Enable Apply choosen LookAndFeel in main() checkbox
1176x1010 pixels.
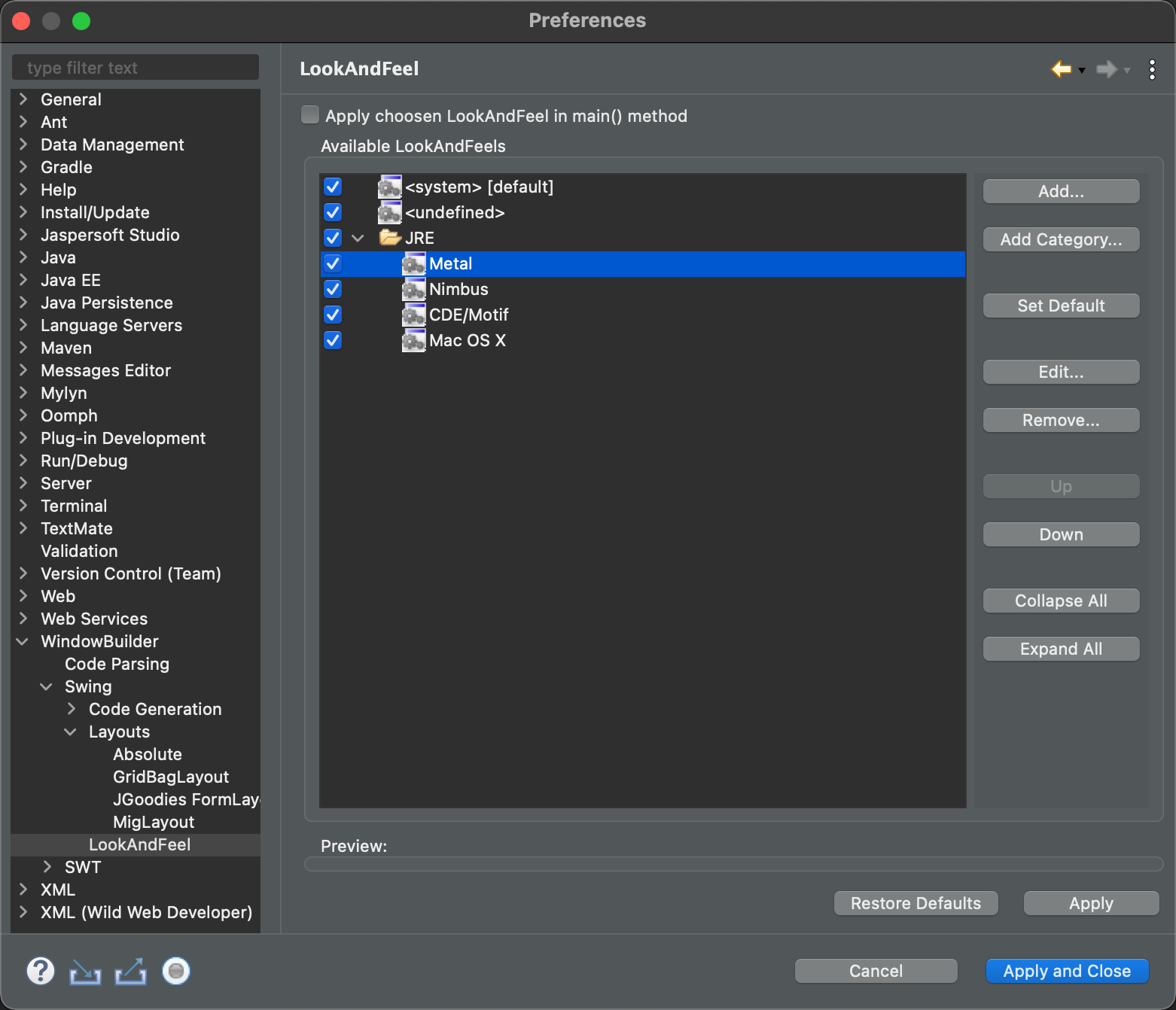tap(310, 115)
